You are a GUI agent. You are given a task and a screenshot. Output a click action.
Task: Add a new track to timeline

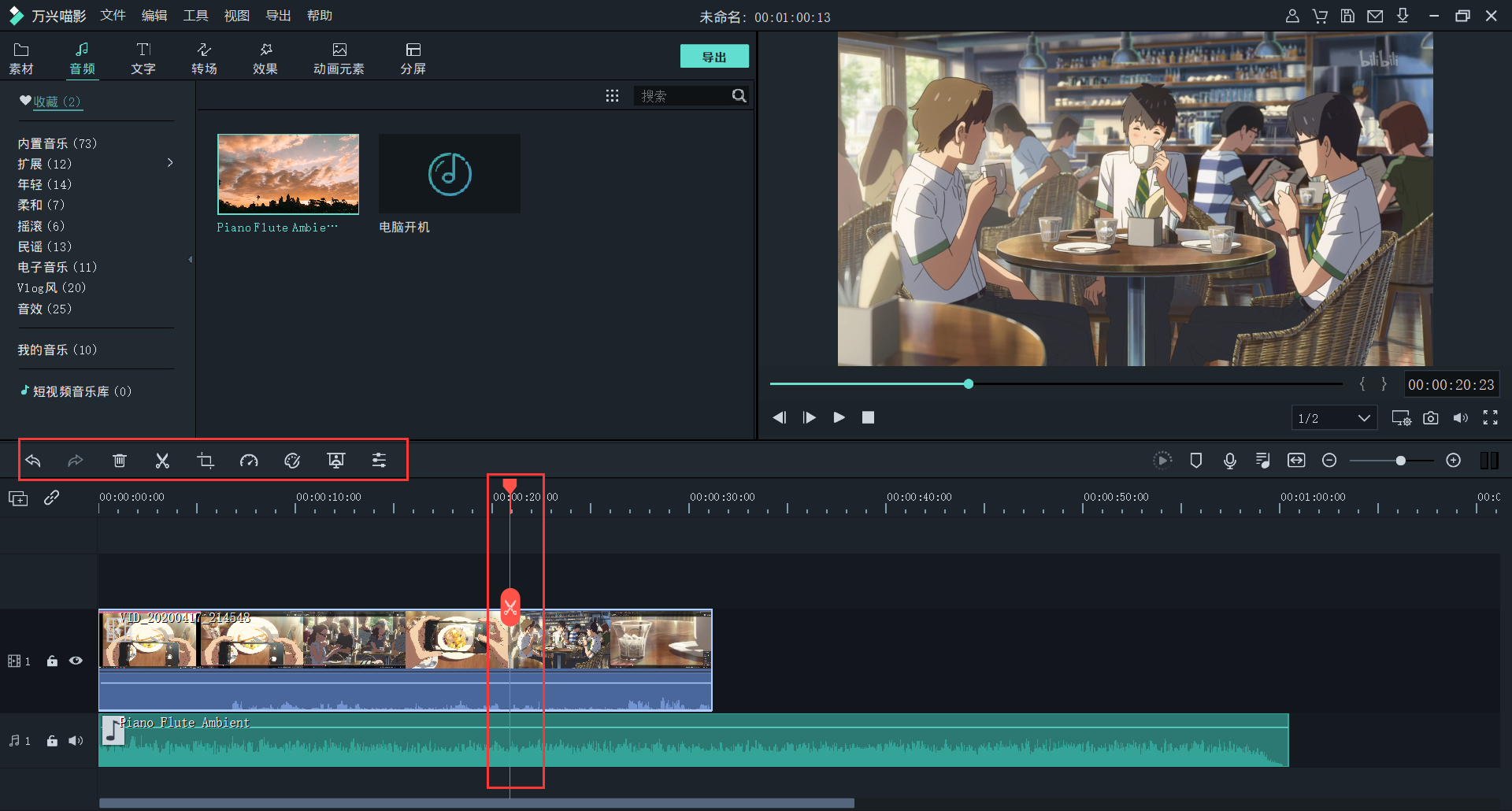[x=18, y=498]
